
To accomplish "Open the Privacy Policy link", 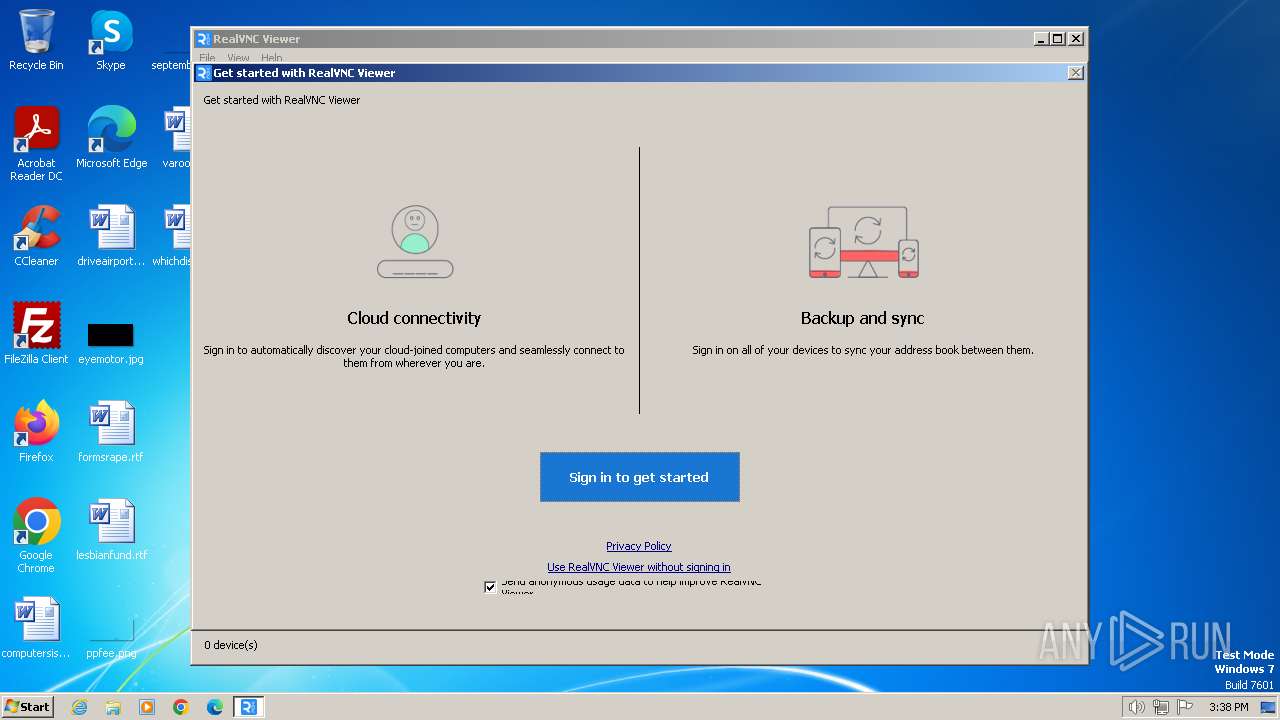I will click(638, 546).
